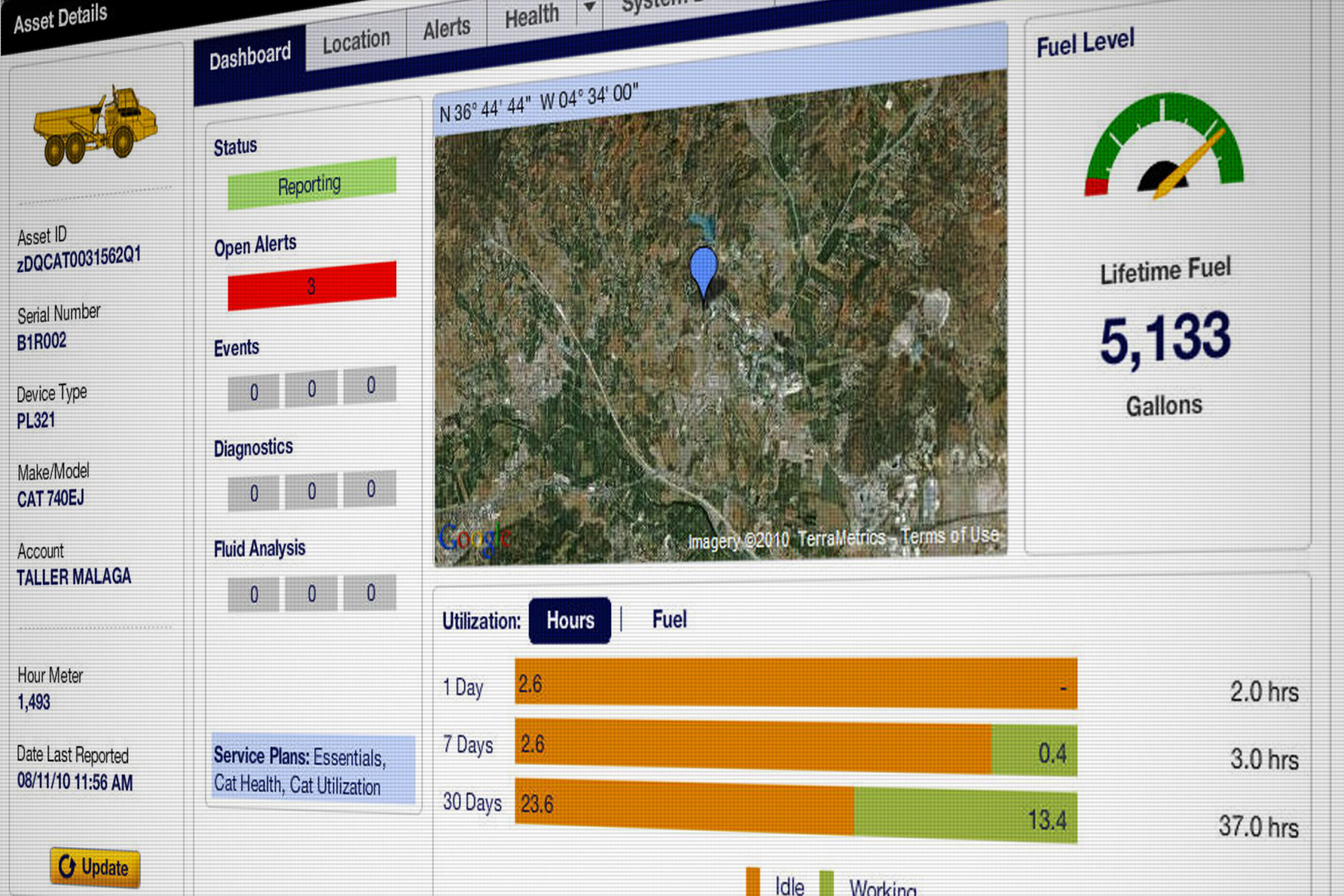Switch utilization view to Fuel
This screenshot has height=896, width=1344.
point(669,619)
